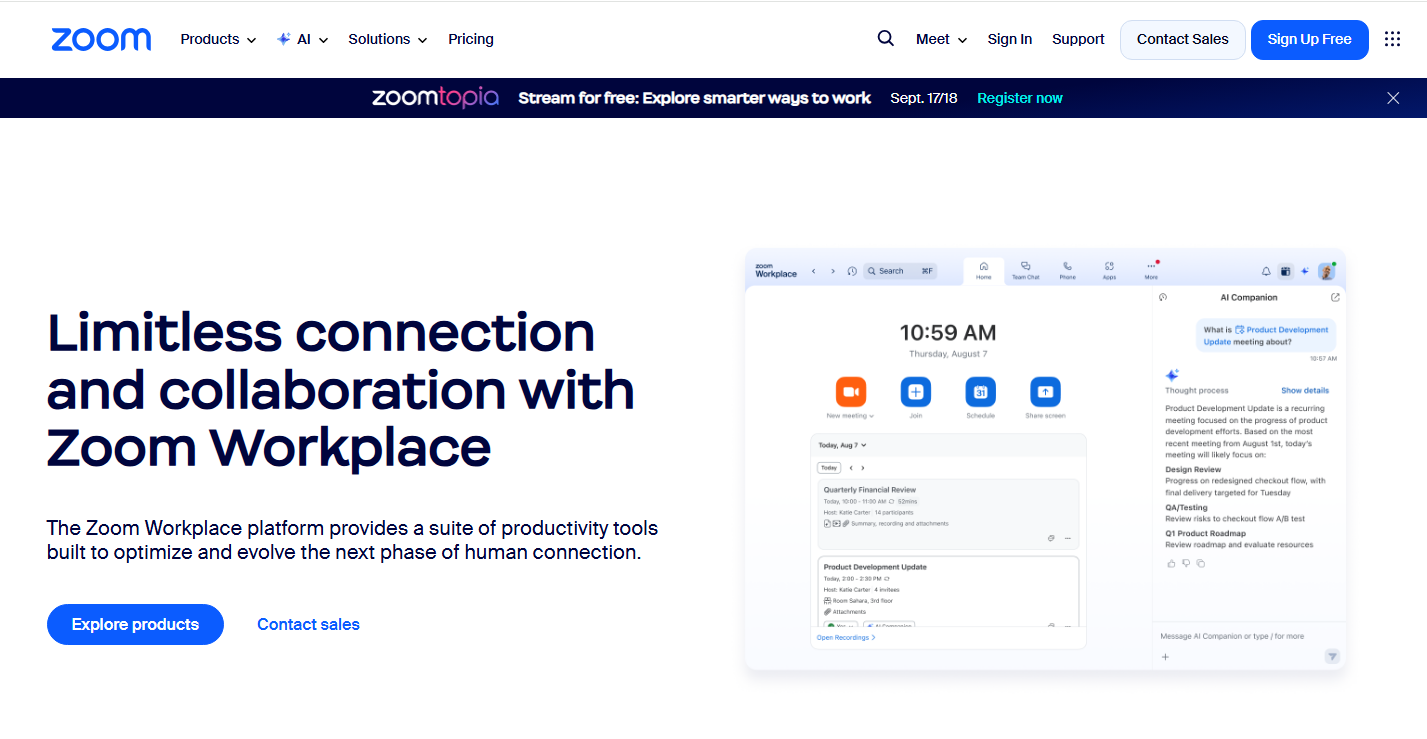The height and width of the screenshot is (739, 1427).
Task: Click the blue Join icon
Action: tap(915, 391)
